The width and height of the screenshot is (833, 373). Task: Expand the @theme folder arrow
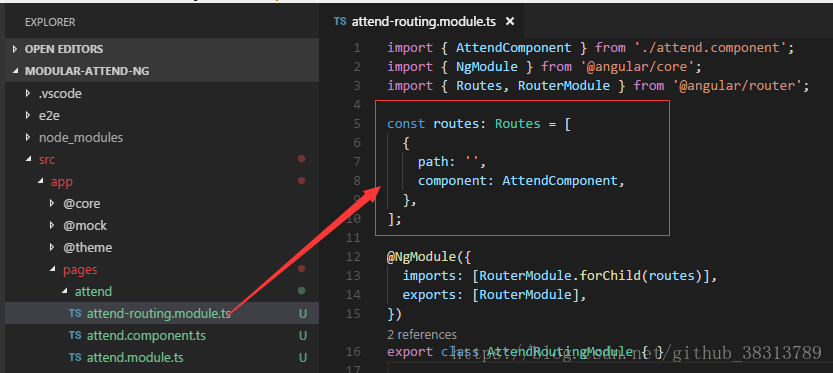[x=52, y=248]
